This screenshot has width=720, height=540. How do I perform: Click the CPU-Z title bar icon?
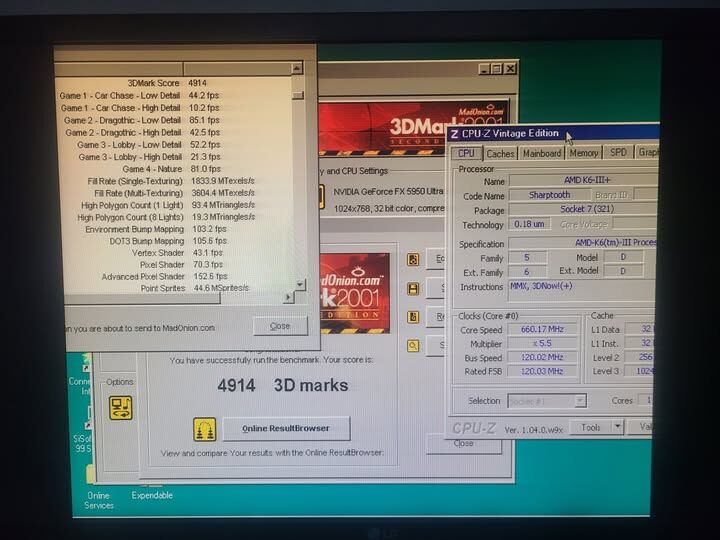tap(454, 134)
